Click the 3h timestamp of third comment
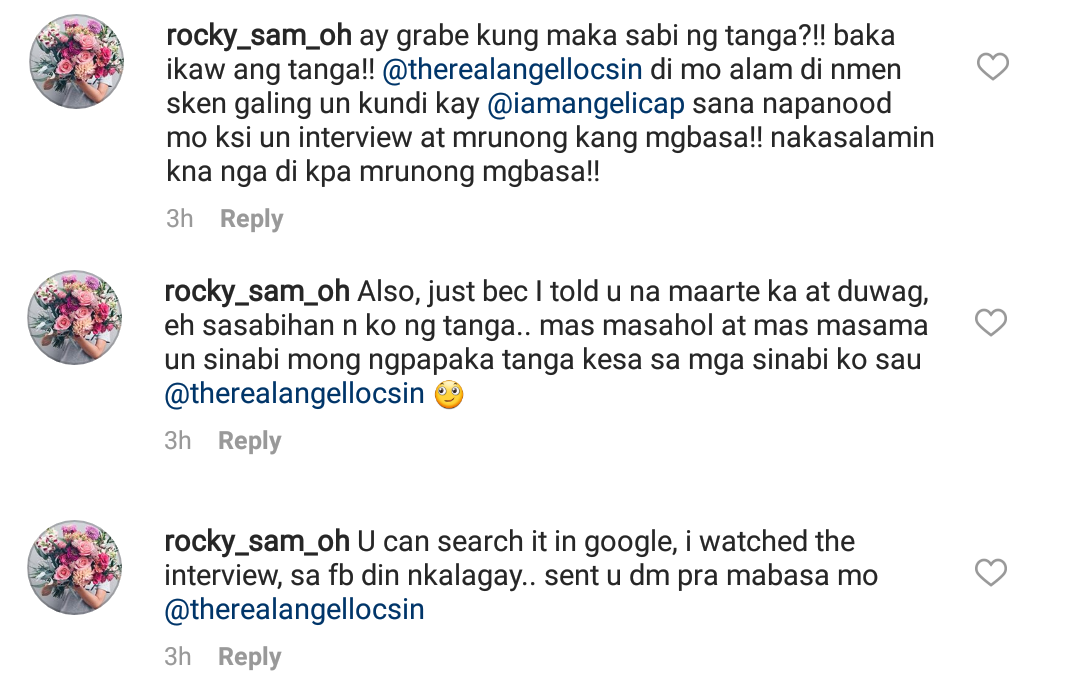The image size is (1067, 691). 178,657
